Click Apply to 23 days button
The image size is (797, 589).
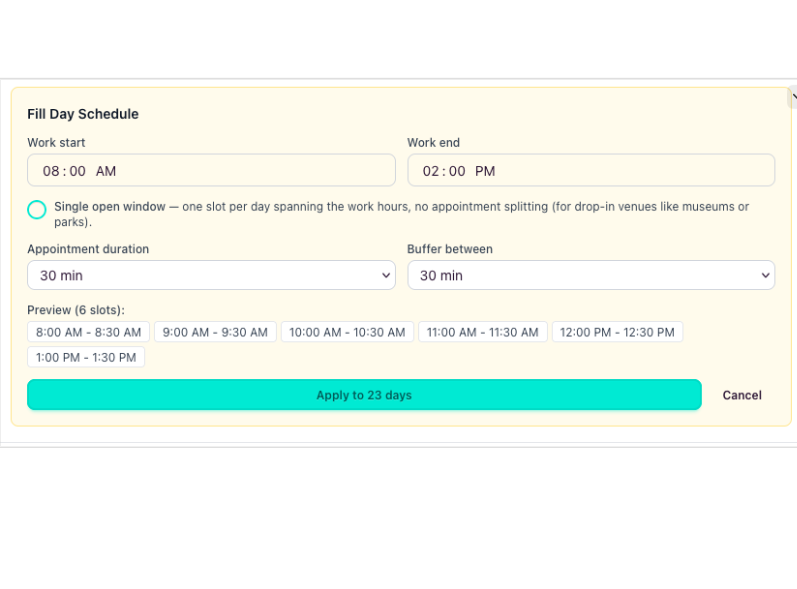pos(364,395)
